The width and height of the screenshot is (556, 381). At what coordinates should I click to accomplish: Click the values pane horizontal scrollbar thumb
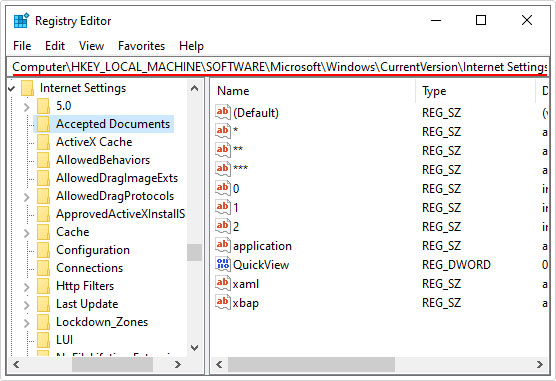(x=311, y=364)
